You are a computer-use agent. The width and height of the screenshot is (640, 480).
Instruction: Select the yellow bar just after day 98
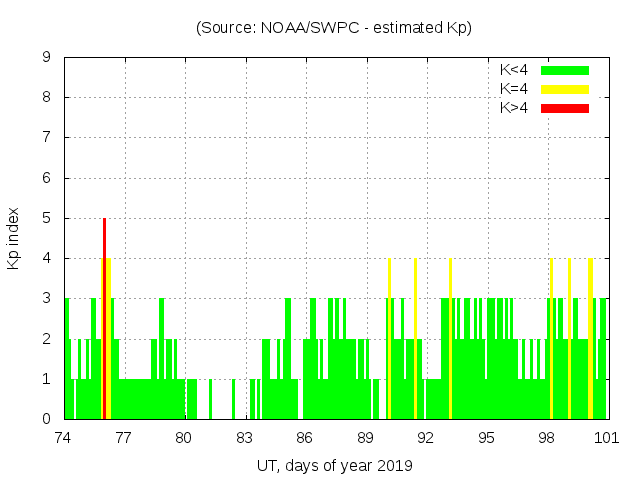point(551,338)
